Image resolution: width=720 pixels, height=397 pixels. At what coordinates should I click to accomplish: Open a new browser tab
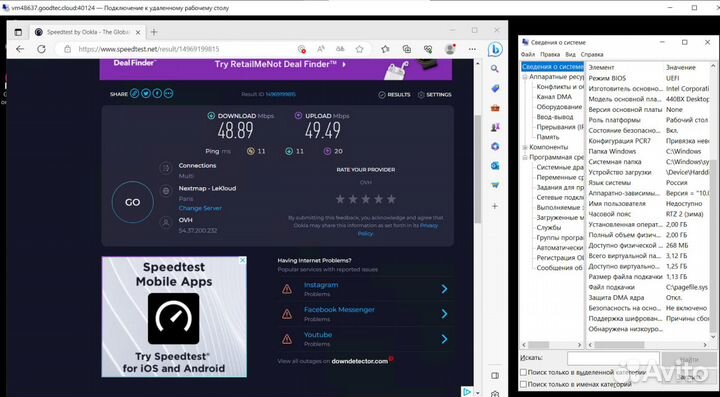pos(154,32)
